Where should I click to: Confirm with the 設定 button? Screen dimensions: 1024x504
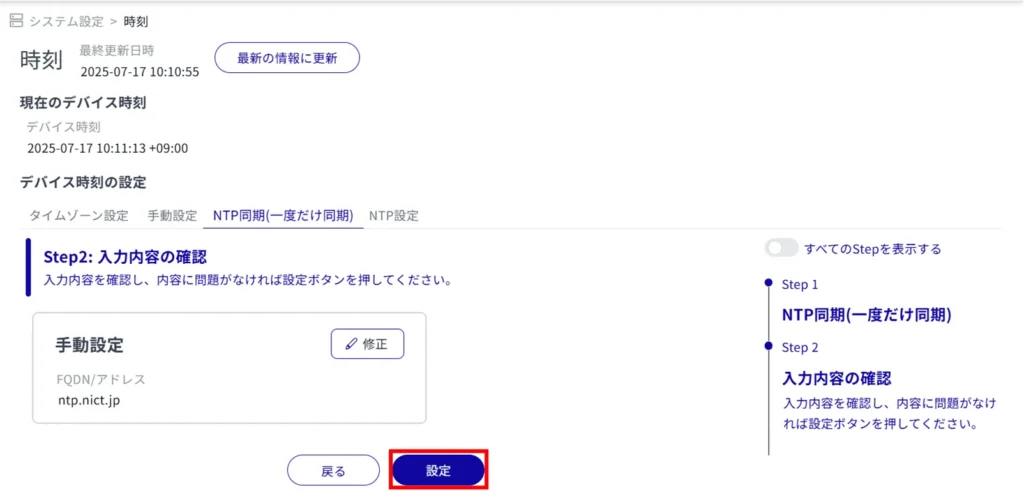click(438, 471)
